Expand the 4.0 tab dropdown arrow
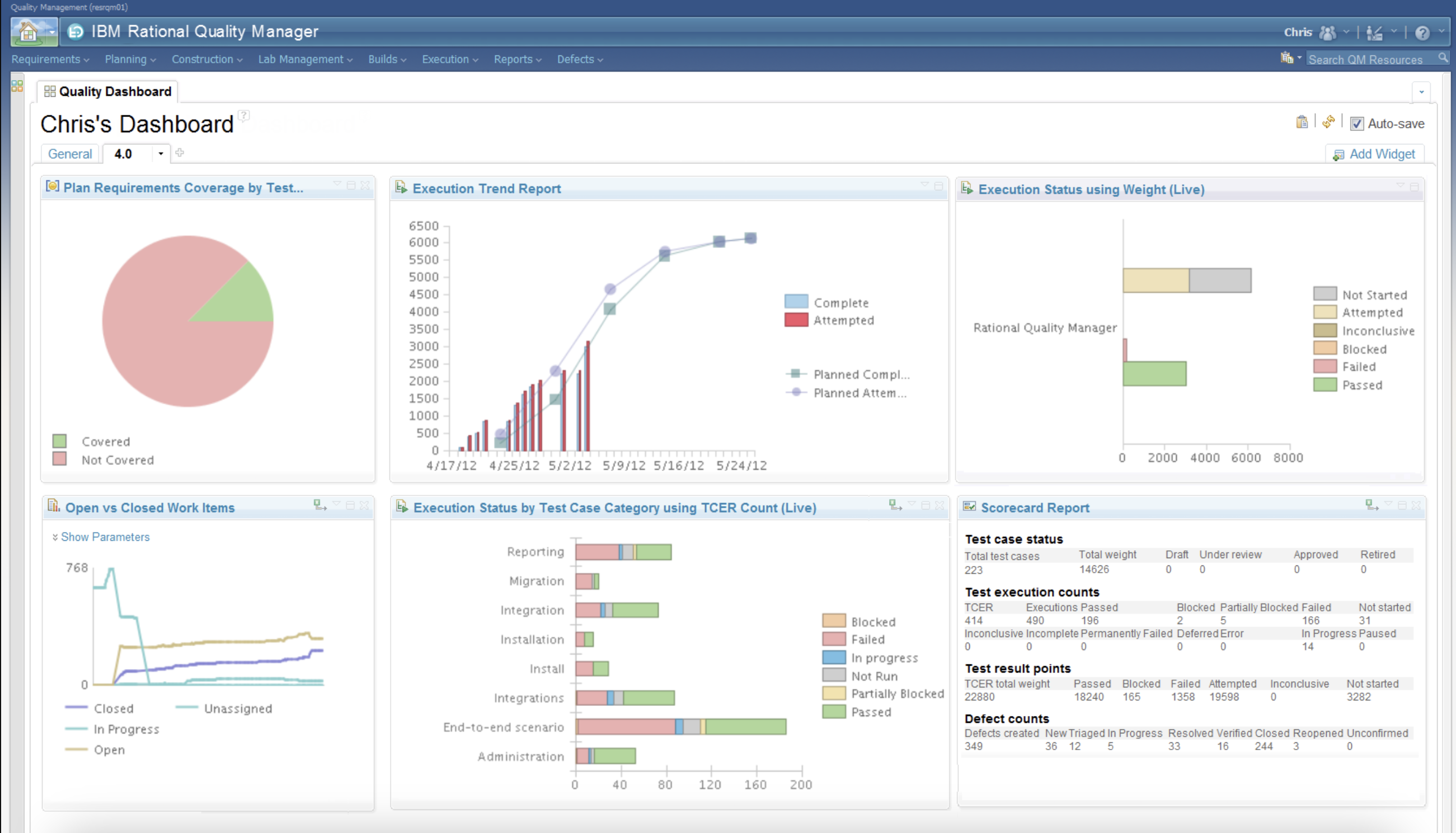This screenshot has height=833, width=1456. click(x=161, y=153)
